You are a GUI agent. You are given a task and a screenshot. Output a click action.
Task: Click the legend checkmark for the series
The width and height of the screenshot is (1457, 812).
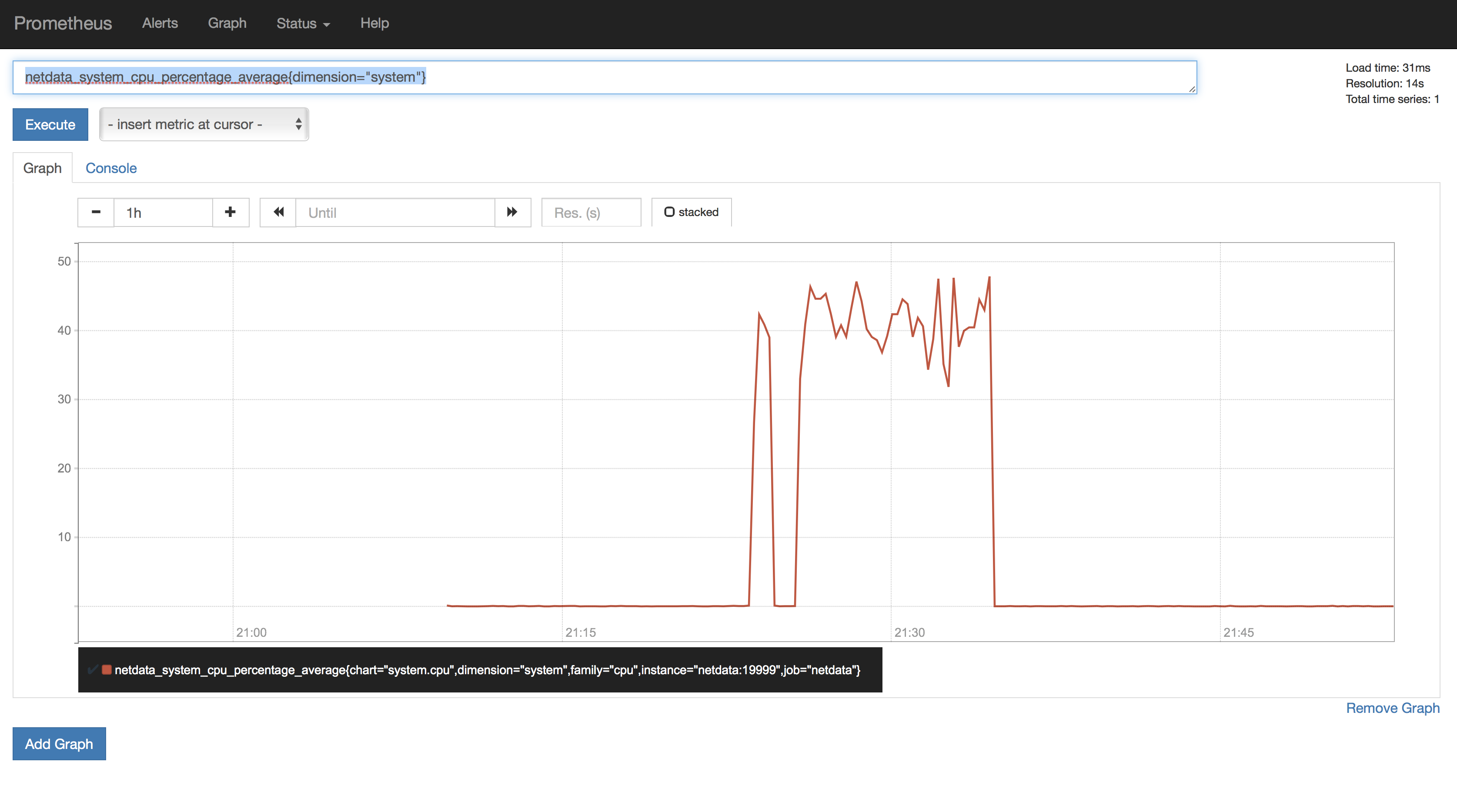click(92, 669)
